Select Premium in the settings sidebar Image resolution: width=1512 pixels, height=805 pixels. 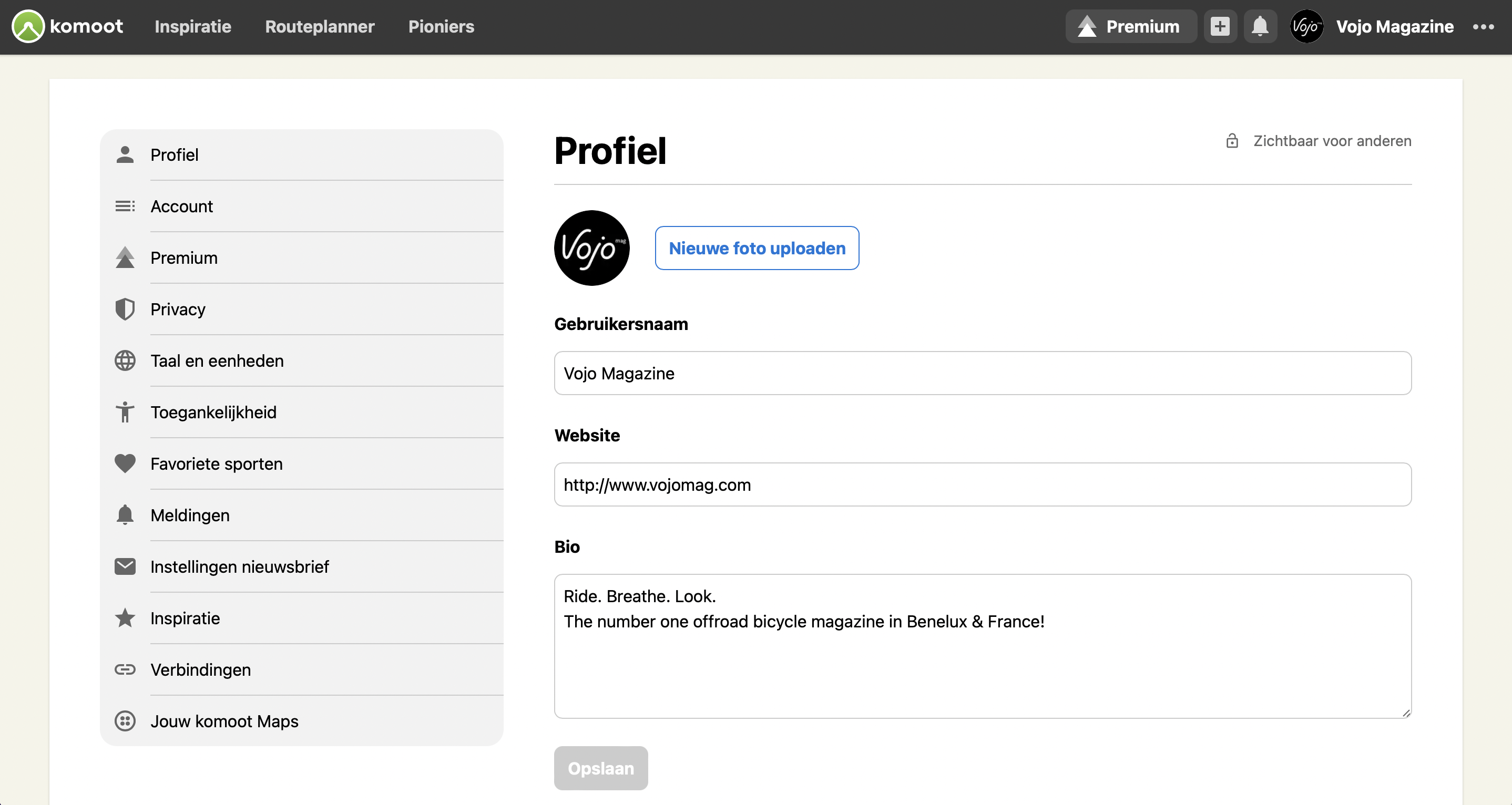[302, 257]
